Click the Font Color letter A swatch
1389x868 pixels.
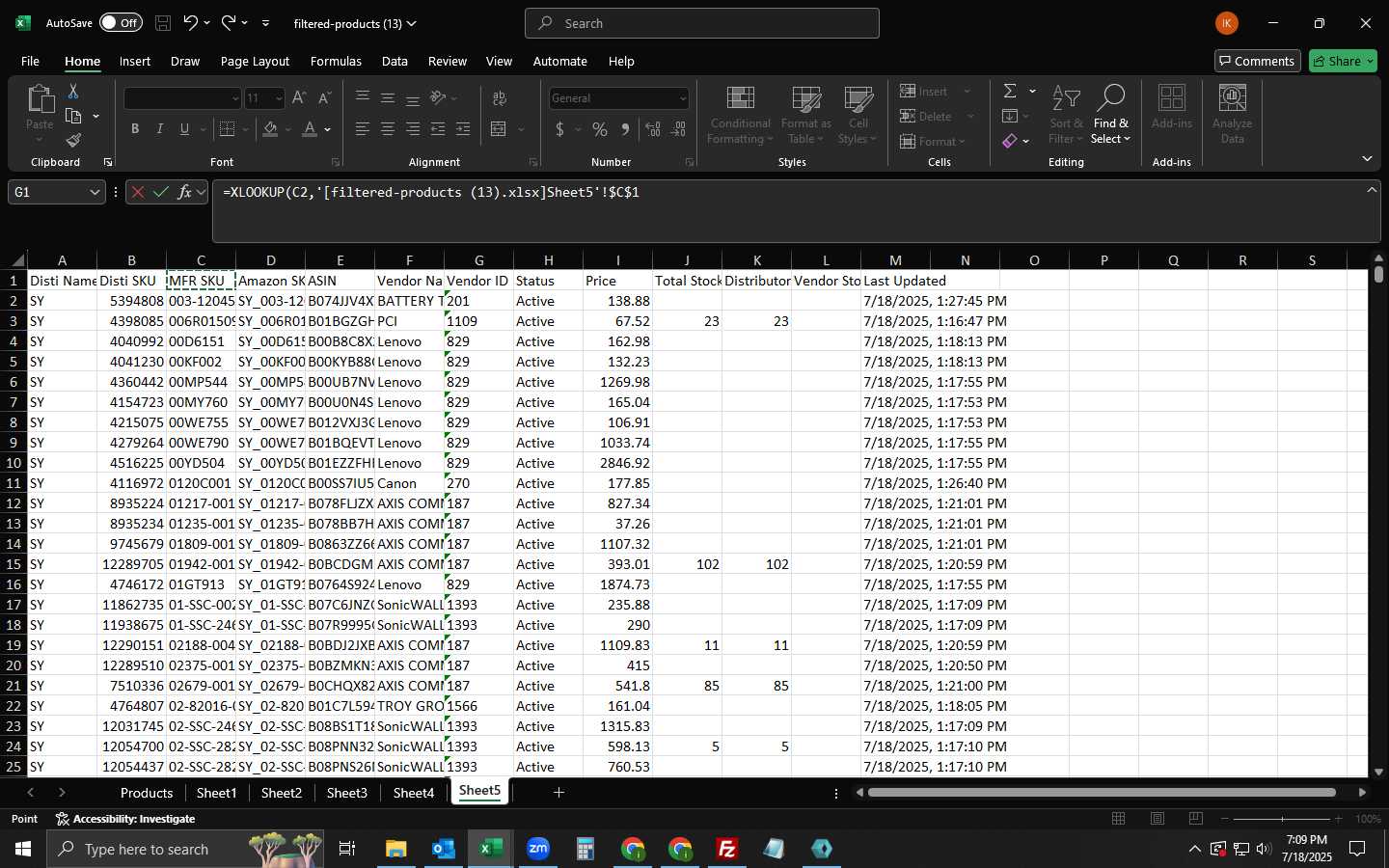click(x=309, y=128)
